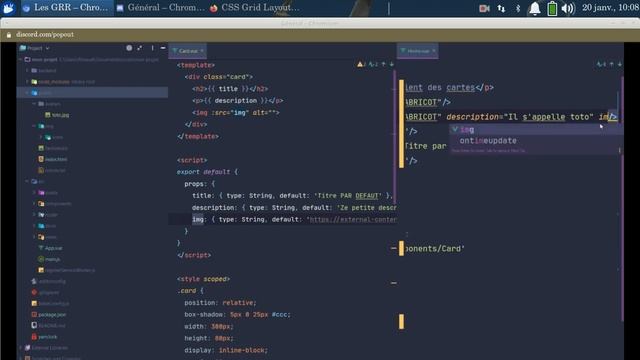640x360 pixels.
Task: Choose img from the autocomplete popup
Action: coord(535,129)
